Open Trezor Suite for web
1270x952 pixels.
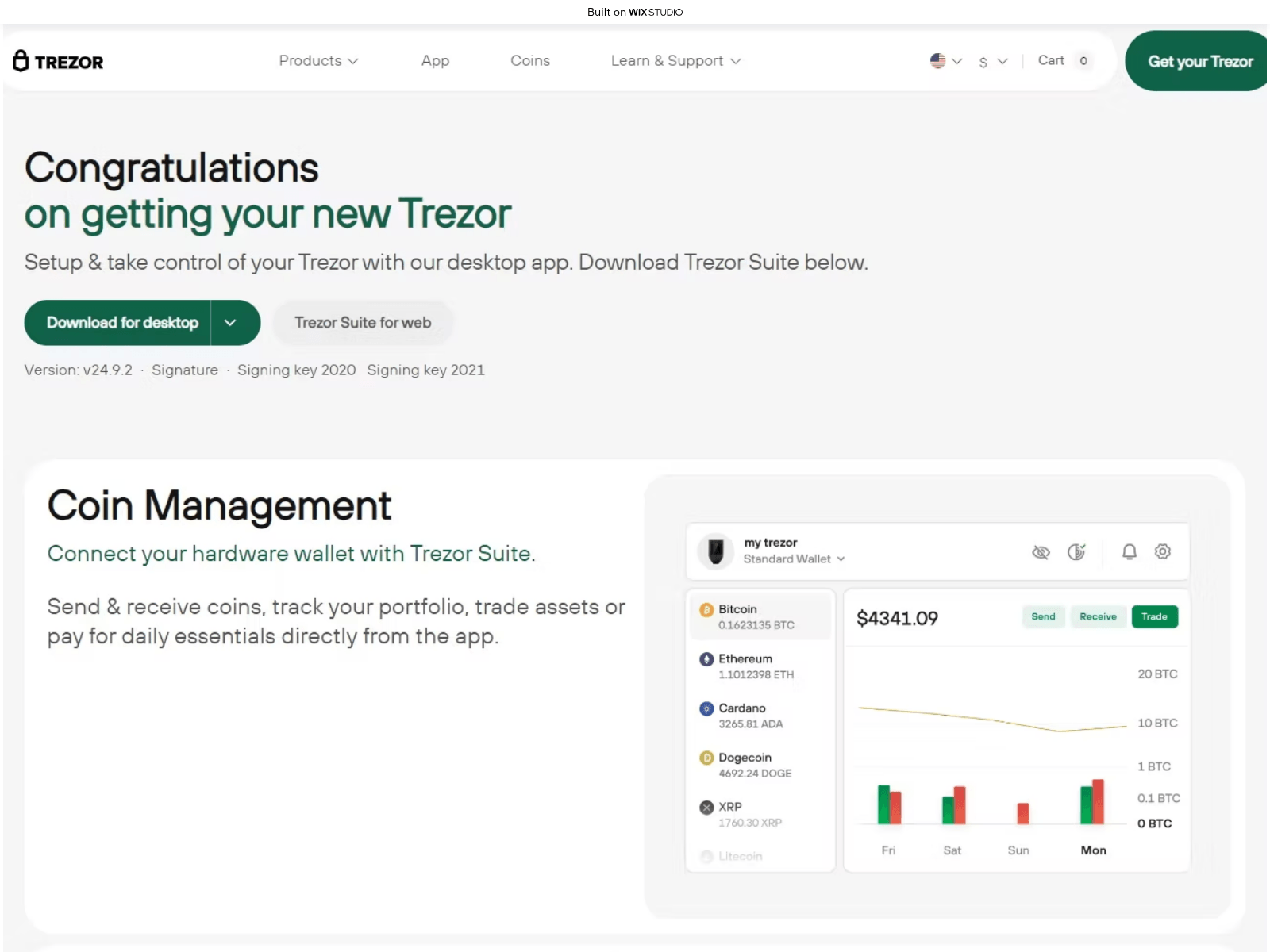tap(363, 323)
